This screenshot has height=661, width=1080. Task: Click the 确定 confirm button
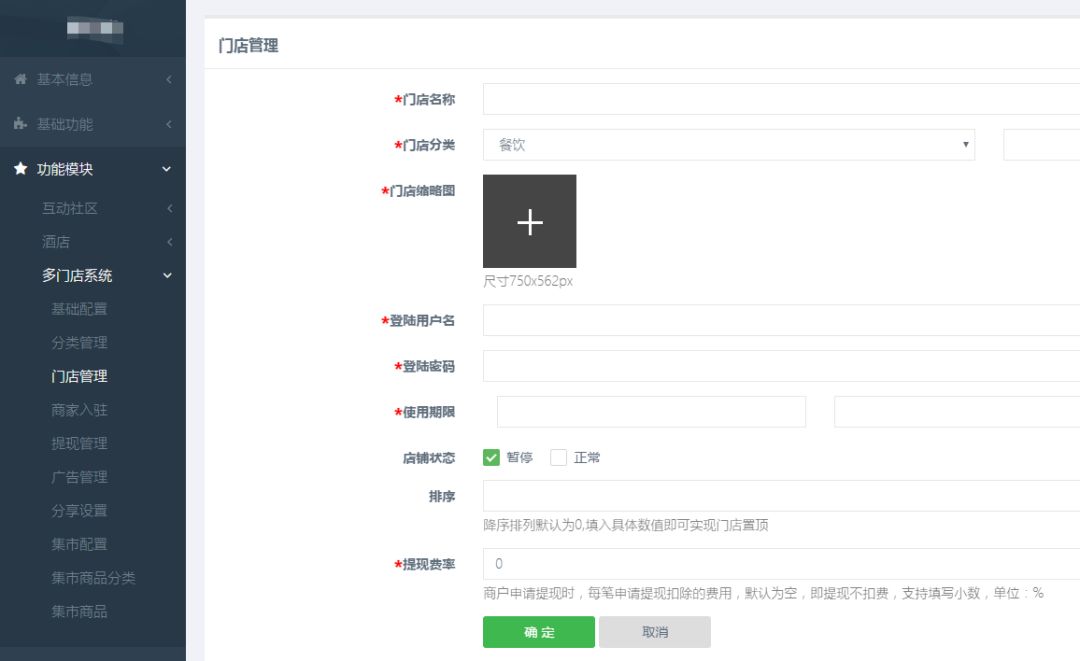click(x=538, y=631)
